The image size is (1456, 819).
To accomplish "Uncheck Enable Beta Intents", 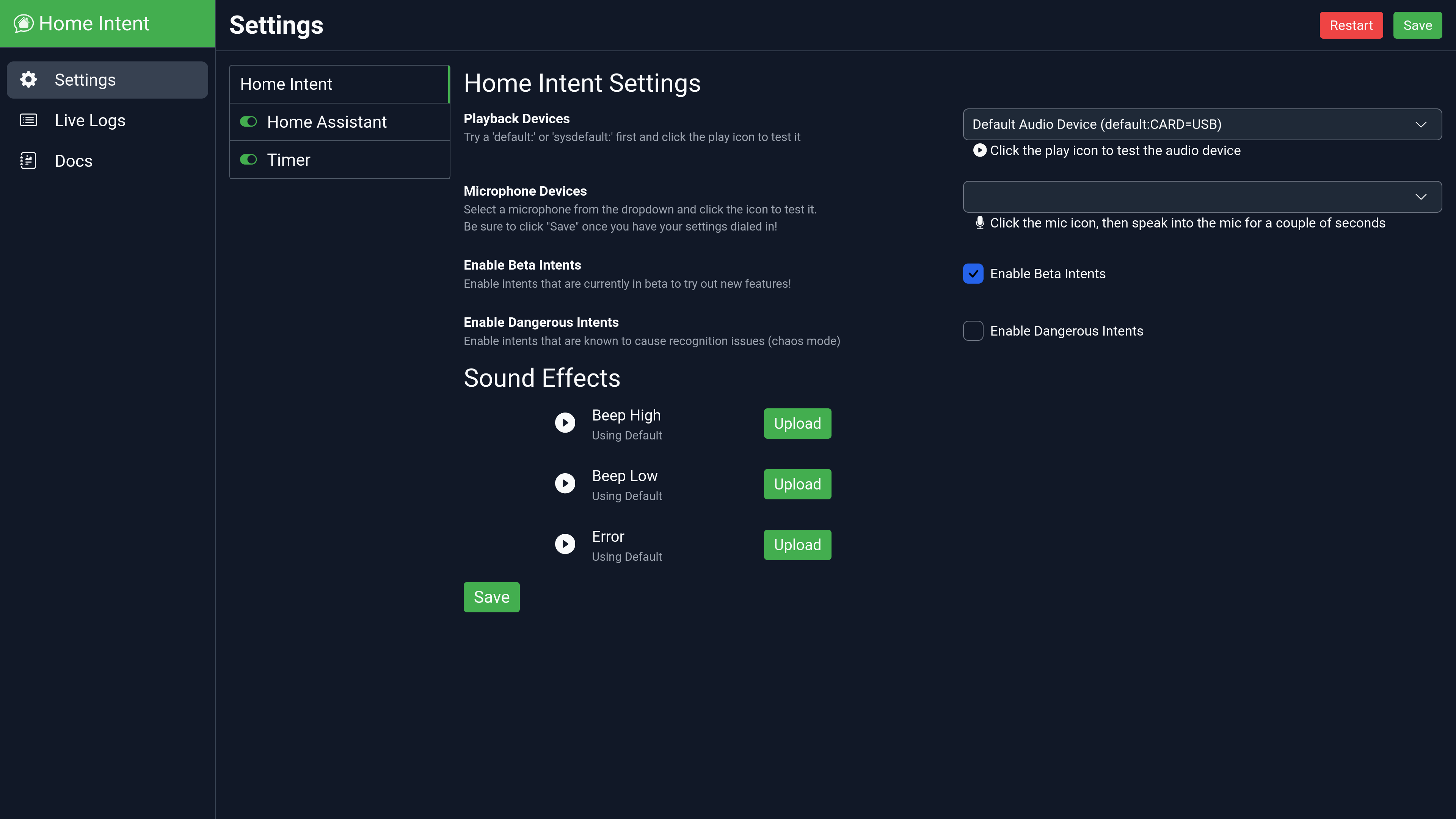I will (x=973, y=273).
